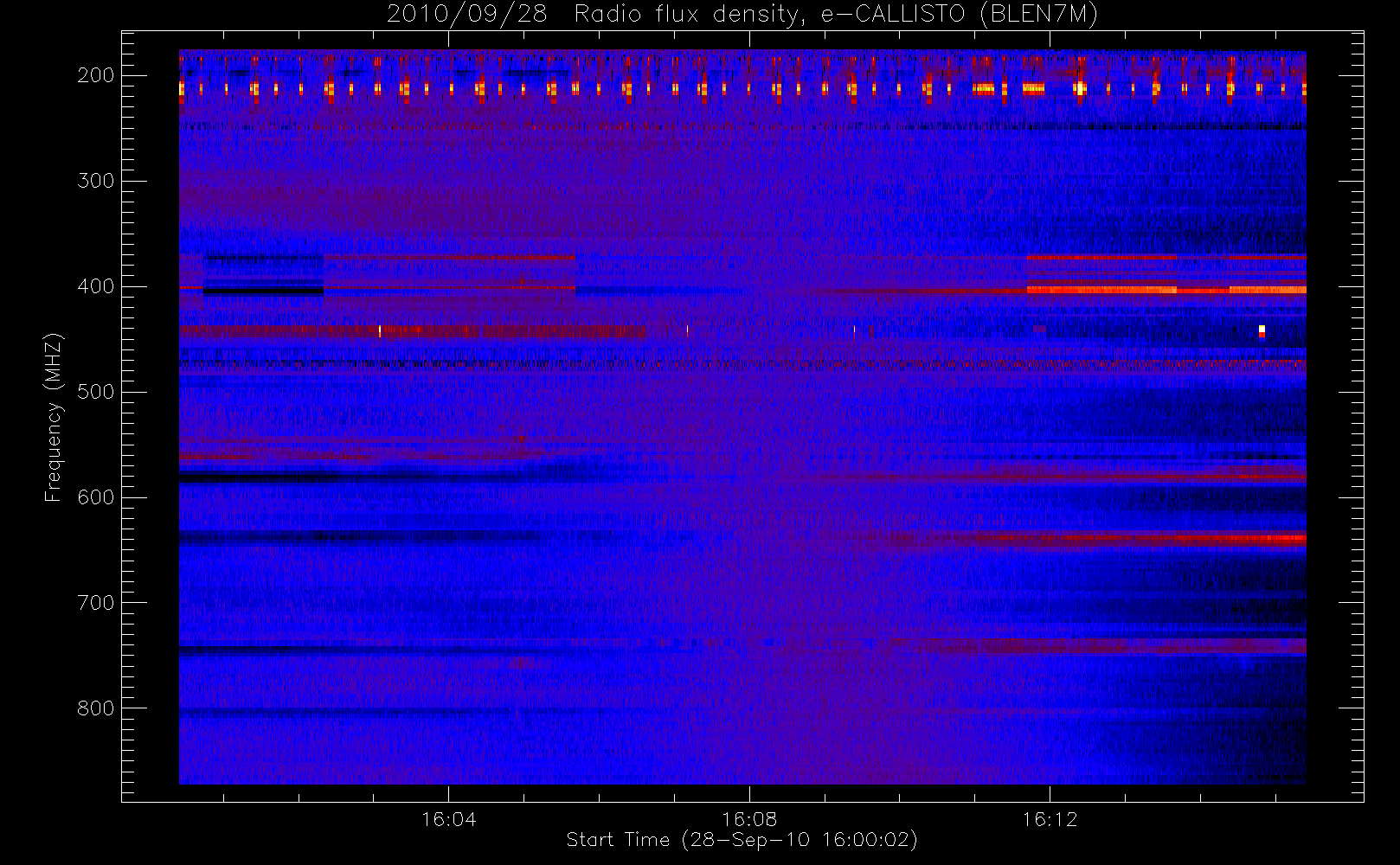This screenshot has width=1400, height=865.
Task: Click the 700 frequency tick label
Action: click(x=96, y=603)
